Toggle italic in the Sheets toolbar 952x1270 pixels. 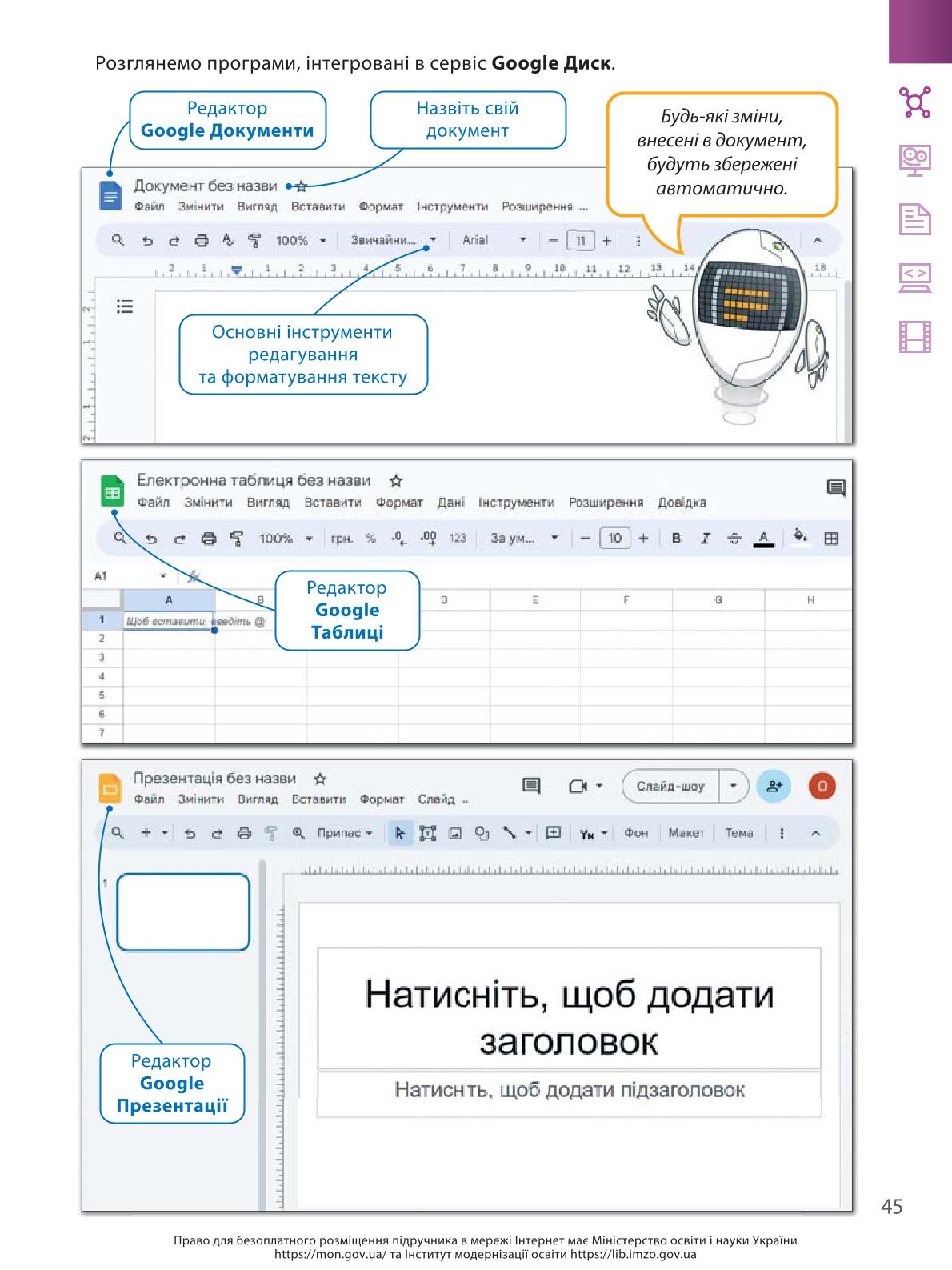click(x=705, y=539)
